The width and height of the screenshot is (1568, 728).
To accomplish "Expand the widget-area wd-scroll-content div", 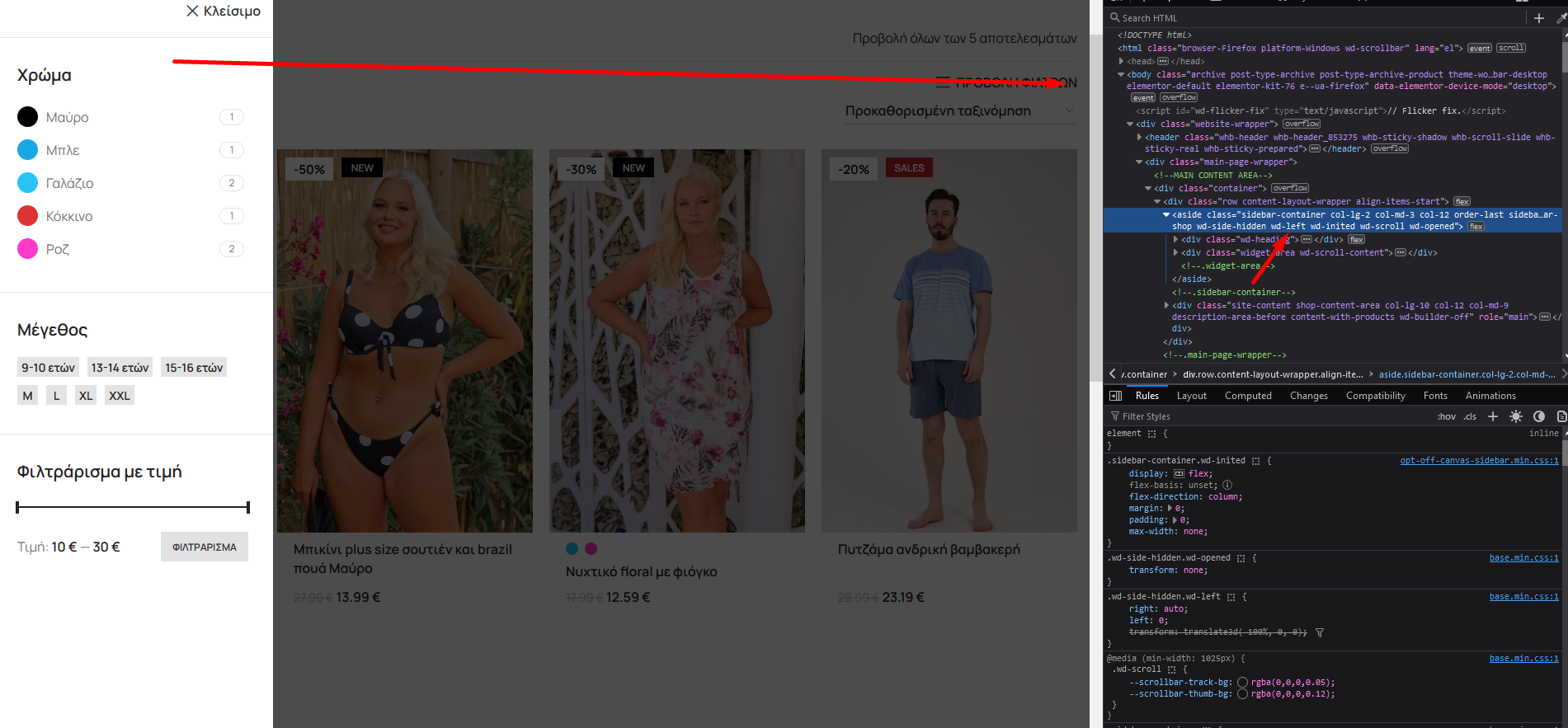I will [x=1175, y=252].
